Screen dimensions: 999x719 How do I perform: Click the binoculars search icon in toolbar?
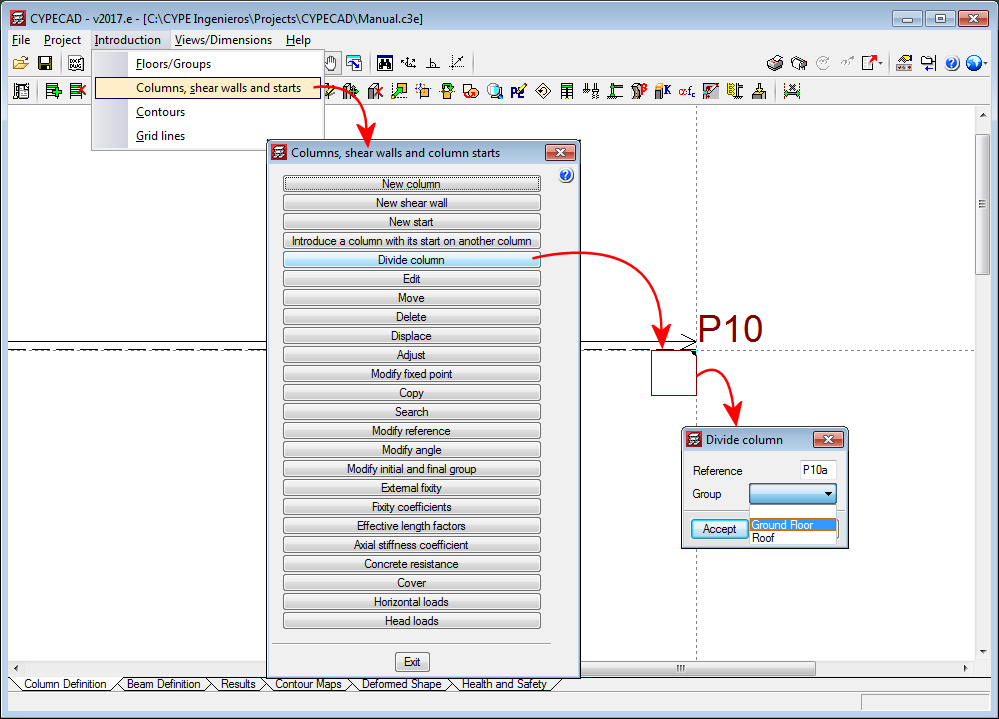(x=385, y=63)
